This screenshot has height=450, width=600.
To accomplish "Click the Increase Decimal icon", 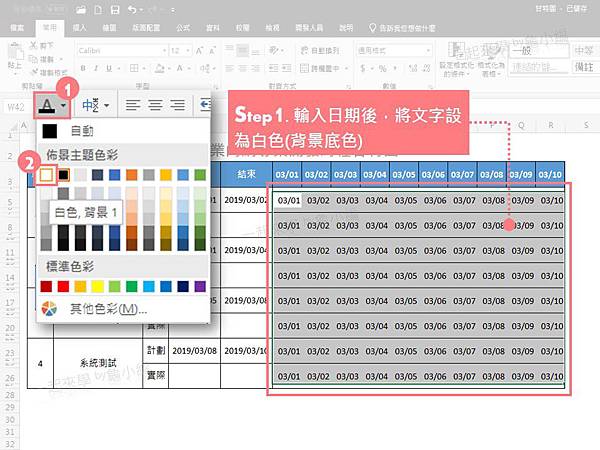I will [x=412, y=68].
